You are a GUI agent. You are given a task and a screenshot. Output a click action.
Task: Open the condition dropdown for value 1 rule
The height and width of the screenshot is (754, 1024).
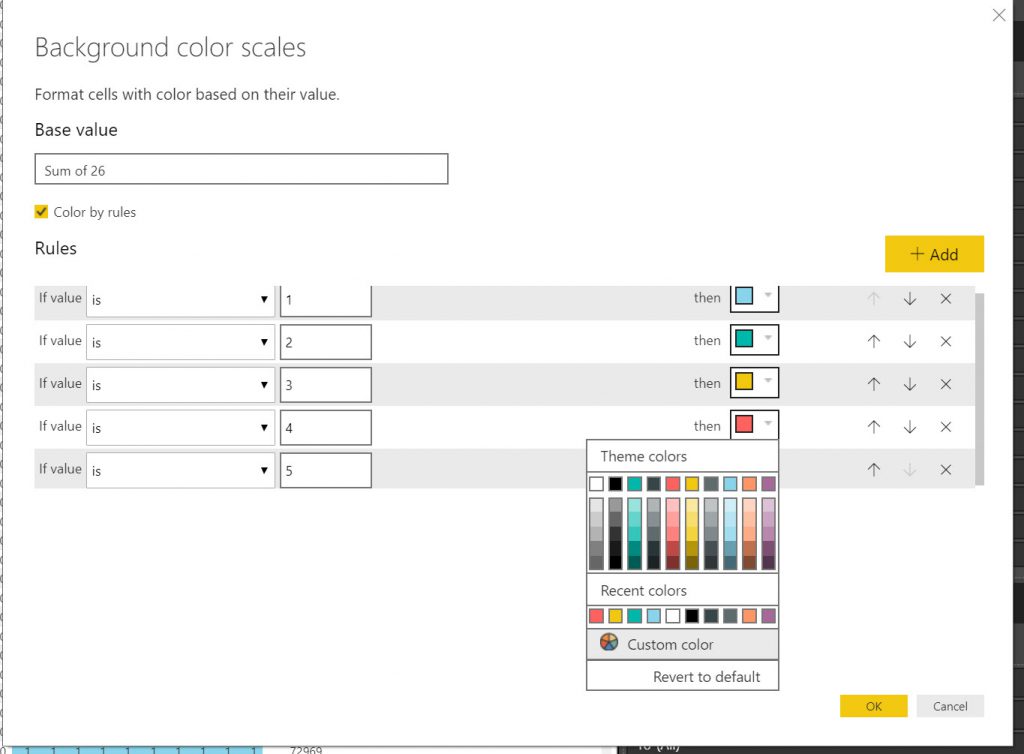click(180, 299)
